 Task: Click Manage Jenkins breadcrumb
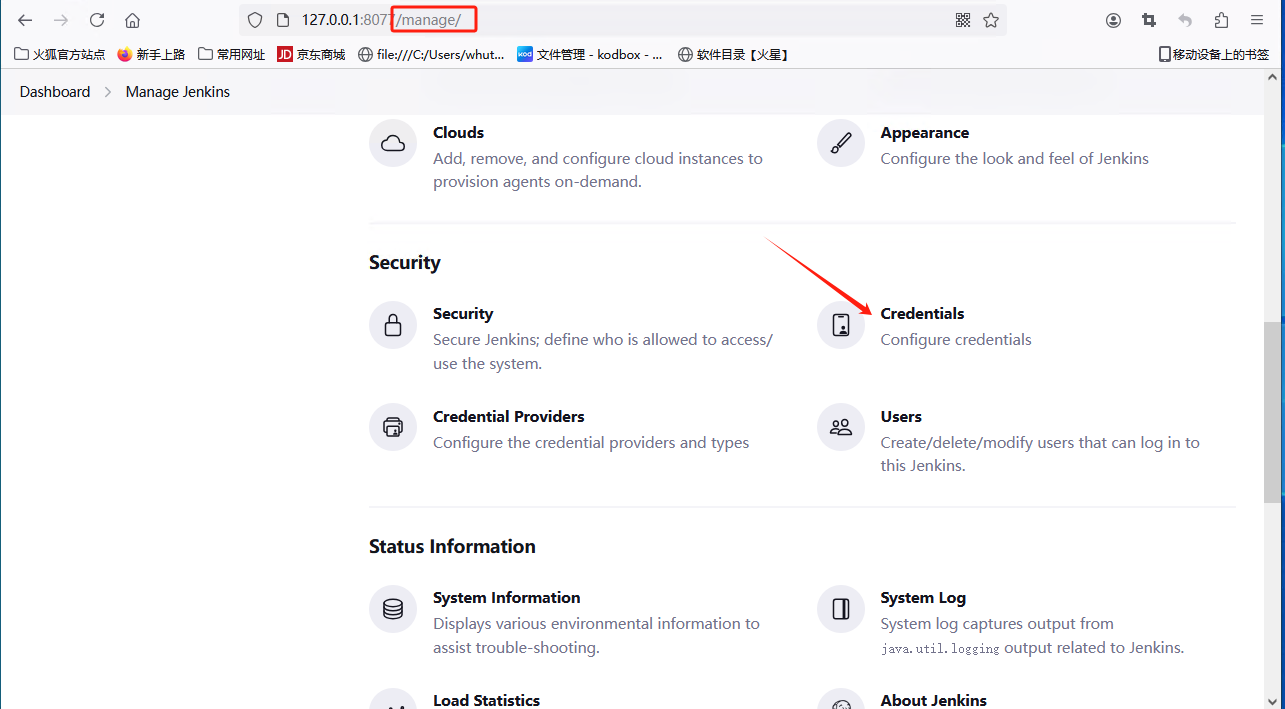178,92
